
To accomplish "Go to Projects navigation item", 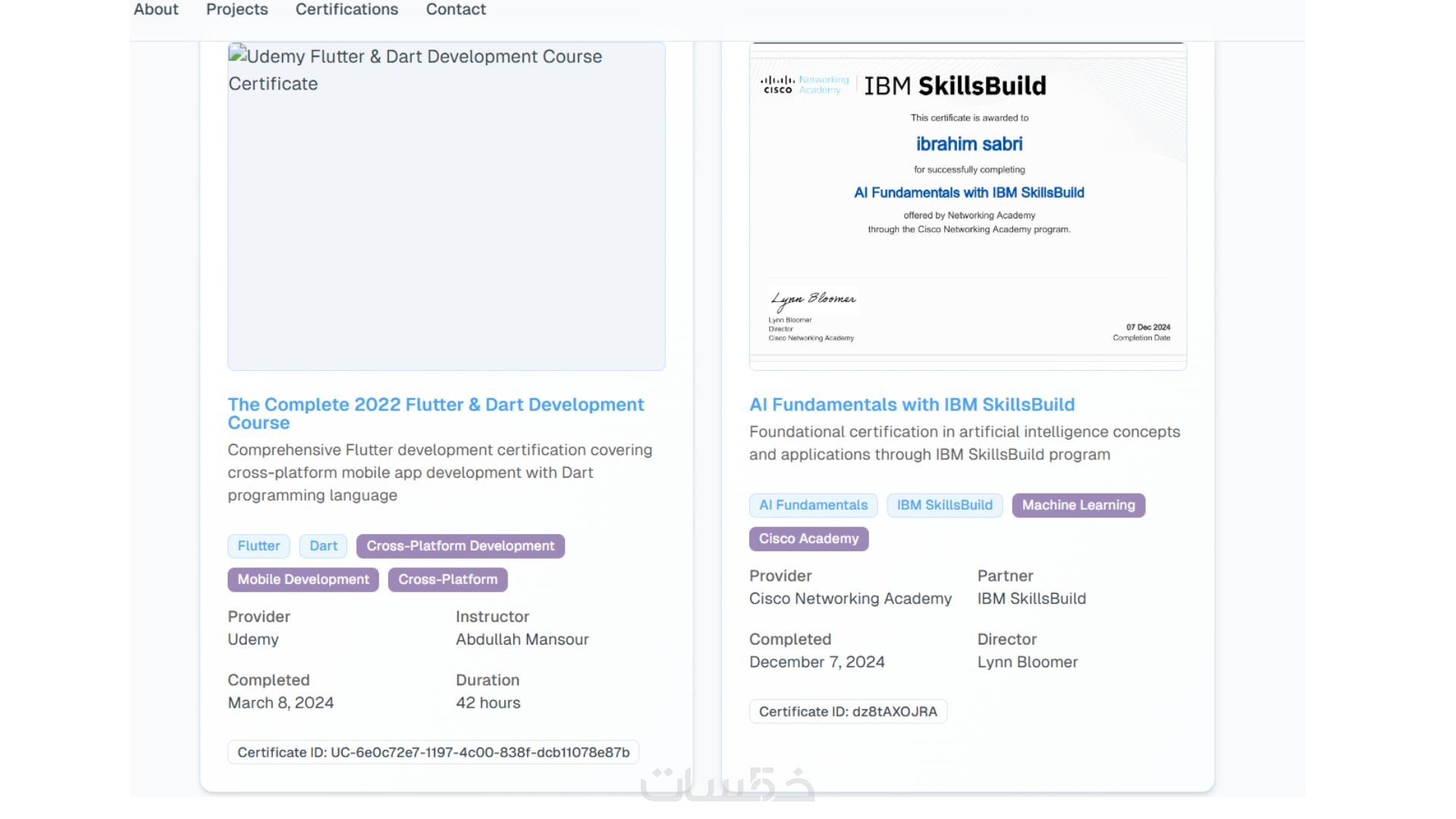I will 237,10.
